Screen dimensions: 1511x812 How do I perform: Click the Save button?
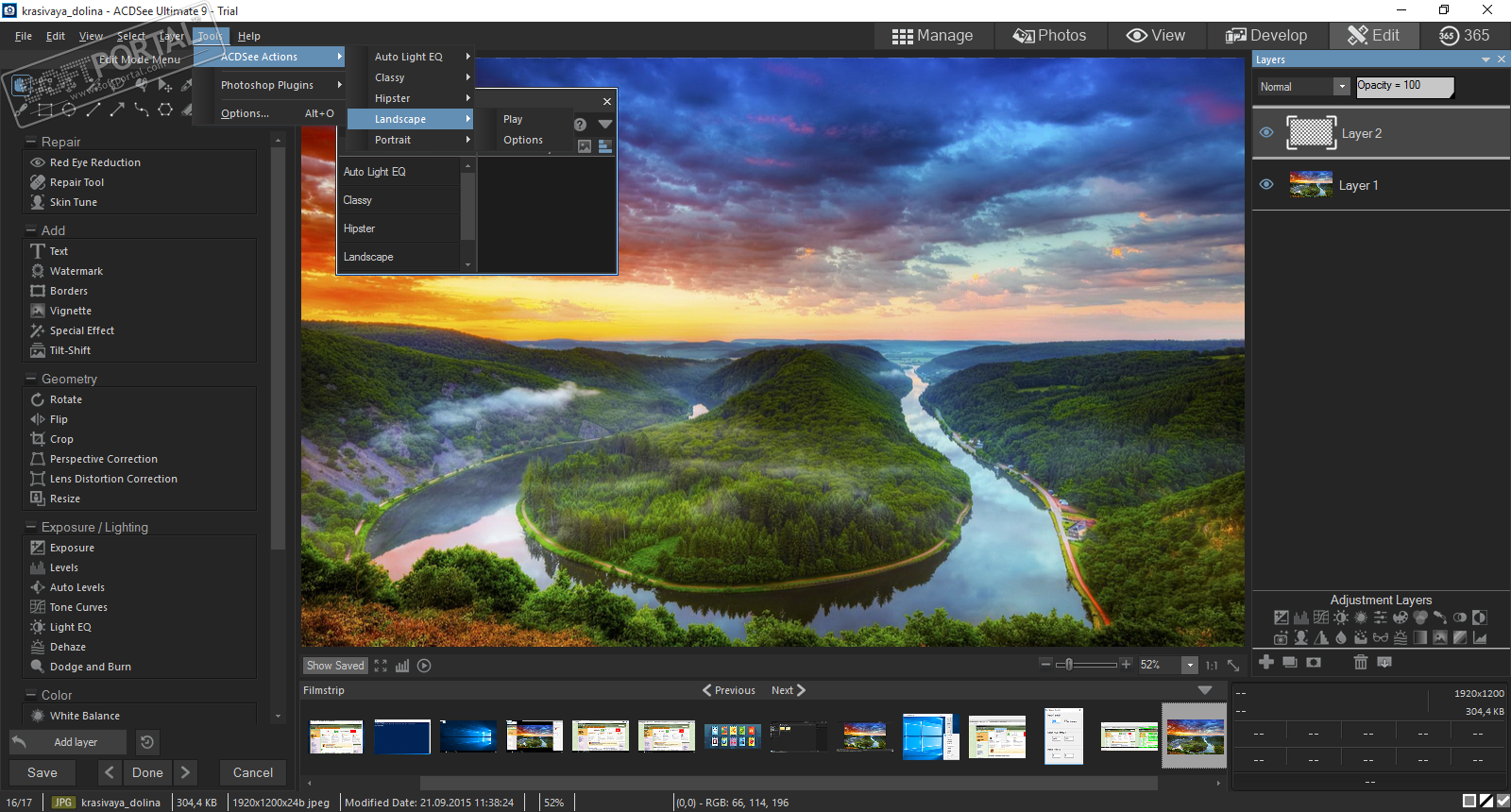point(42,772)
